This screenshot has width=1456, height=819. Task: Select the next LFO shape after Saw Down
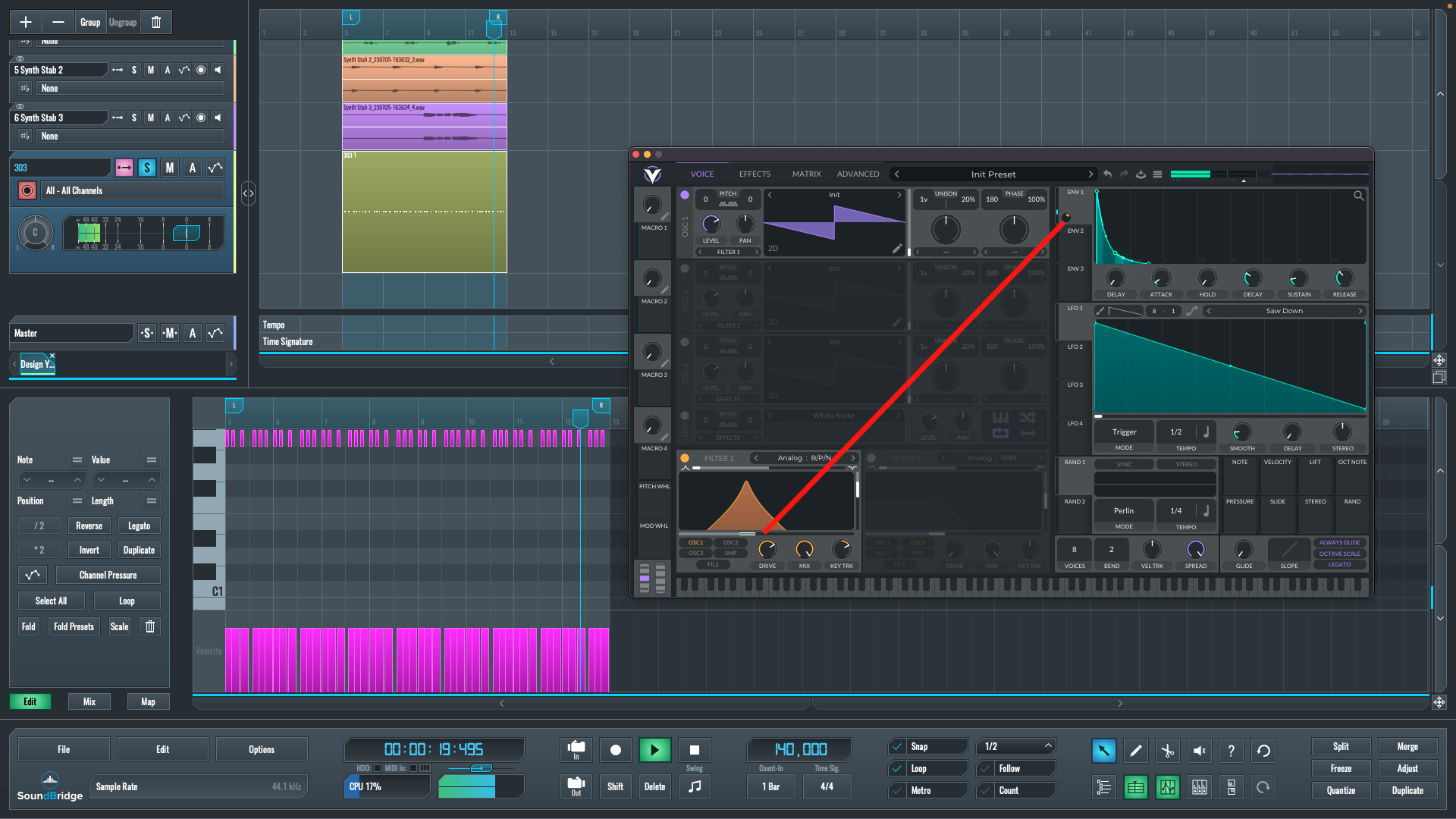[x=1360, y=311]
